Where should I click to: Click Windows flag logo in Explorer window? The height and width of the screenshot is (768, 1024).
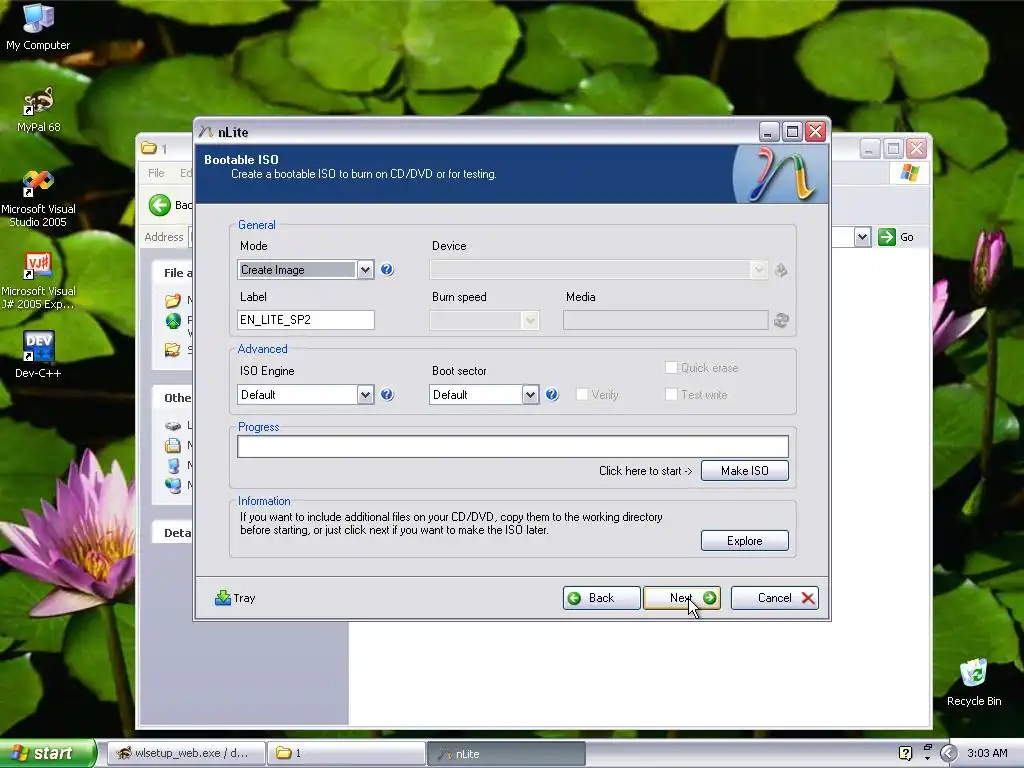pos(909,173)
